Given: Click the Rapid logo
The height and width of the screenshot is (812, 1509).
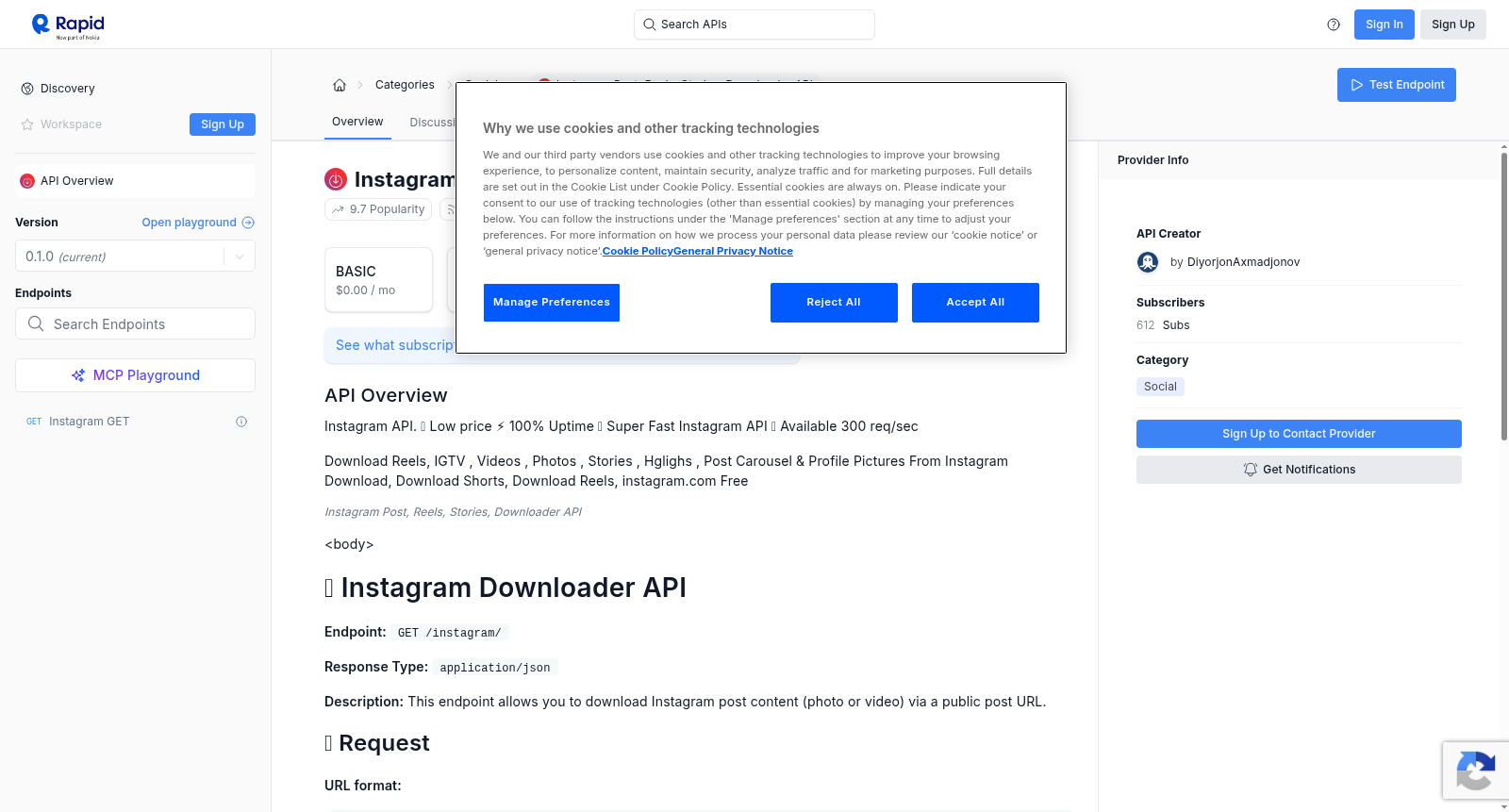Looking at the screenshot, I should click(x=68, y=25).
